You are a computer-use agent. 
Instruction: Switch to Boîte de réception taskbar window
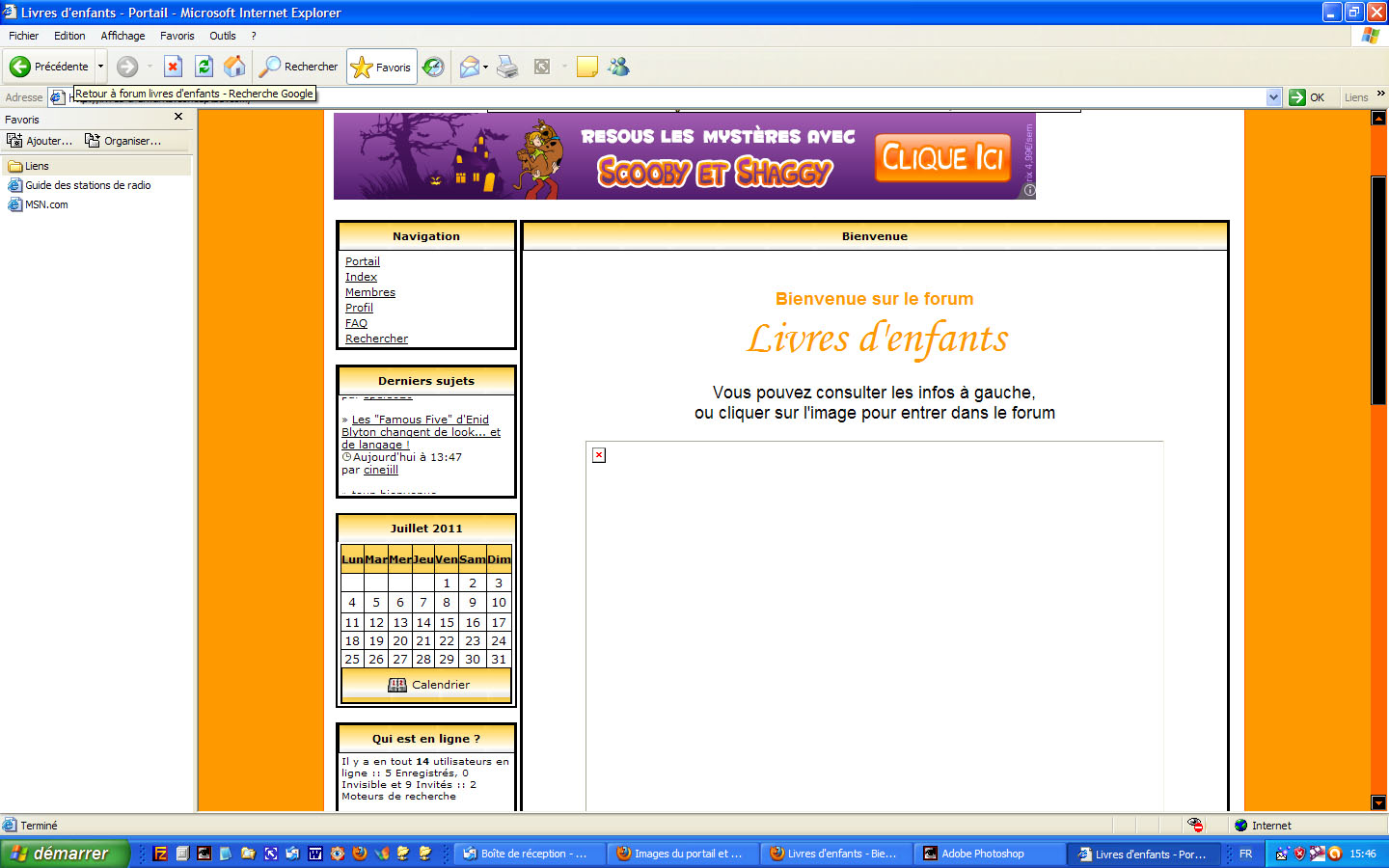pyautogui.click(x=529, y=854)
